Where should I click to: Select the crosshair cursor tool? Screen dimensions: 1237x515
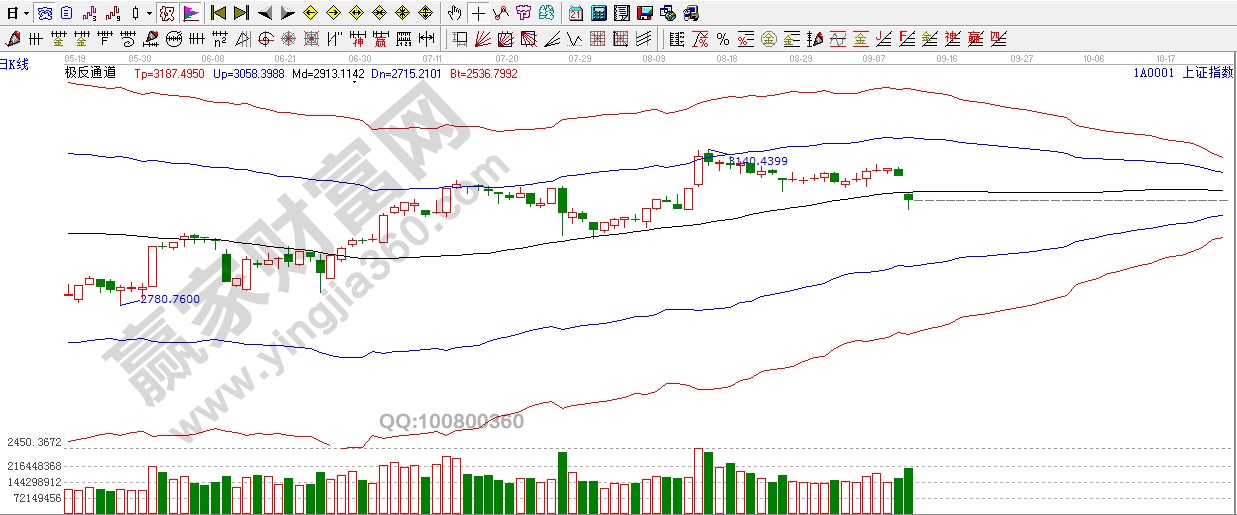coord(478,13)
